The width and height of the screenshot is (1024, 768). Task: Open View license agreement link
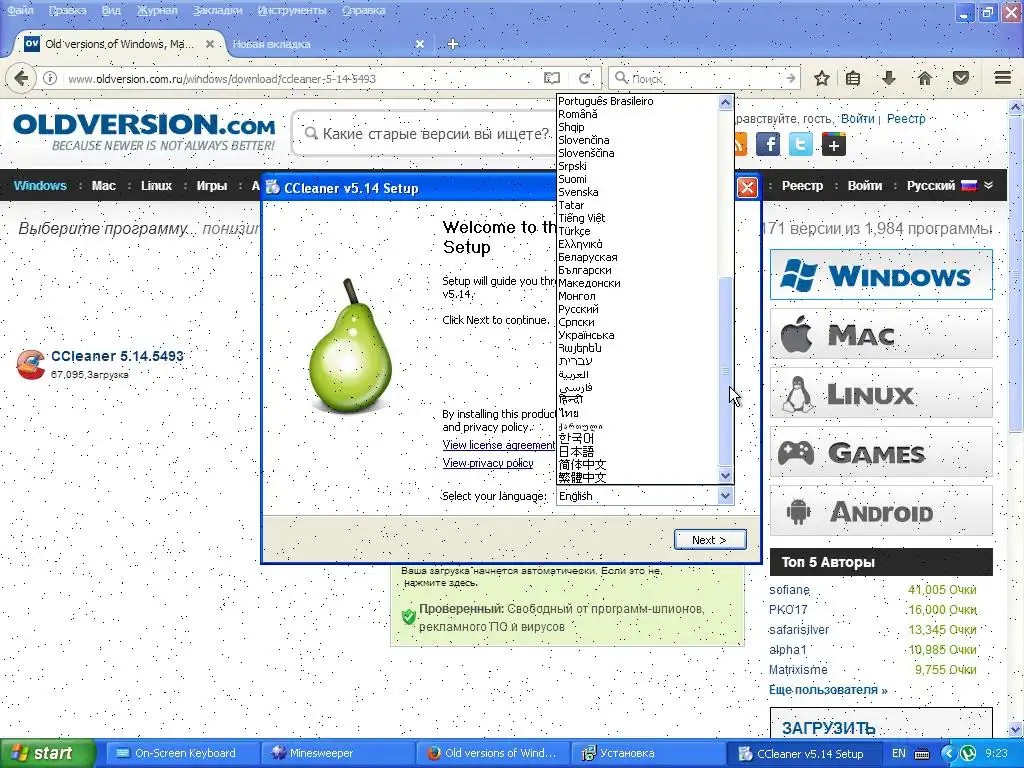coord(498,445)
